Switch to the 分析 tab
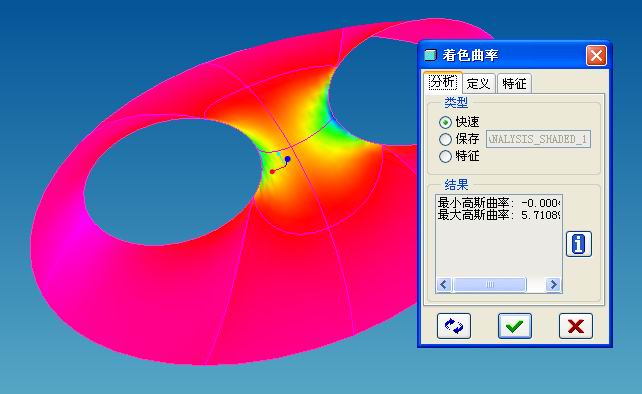This screenshot has width=642, height=394. 443,82
